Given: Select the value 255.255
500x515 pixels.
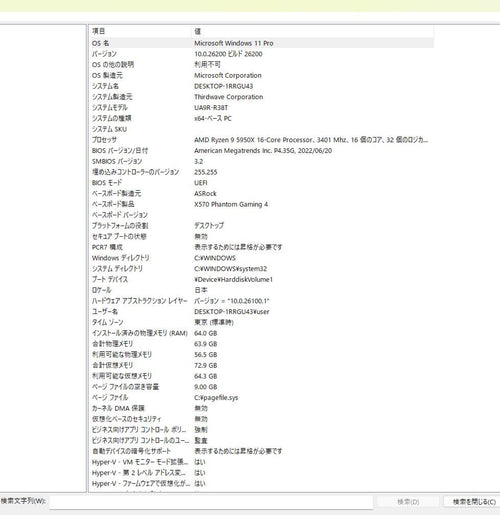Looking at the screenshot, I should pyautogui.click(x=206, y=172).
